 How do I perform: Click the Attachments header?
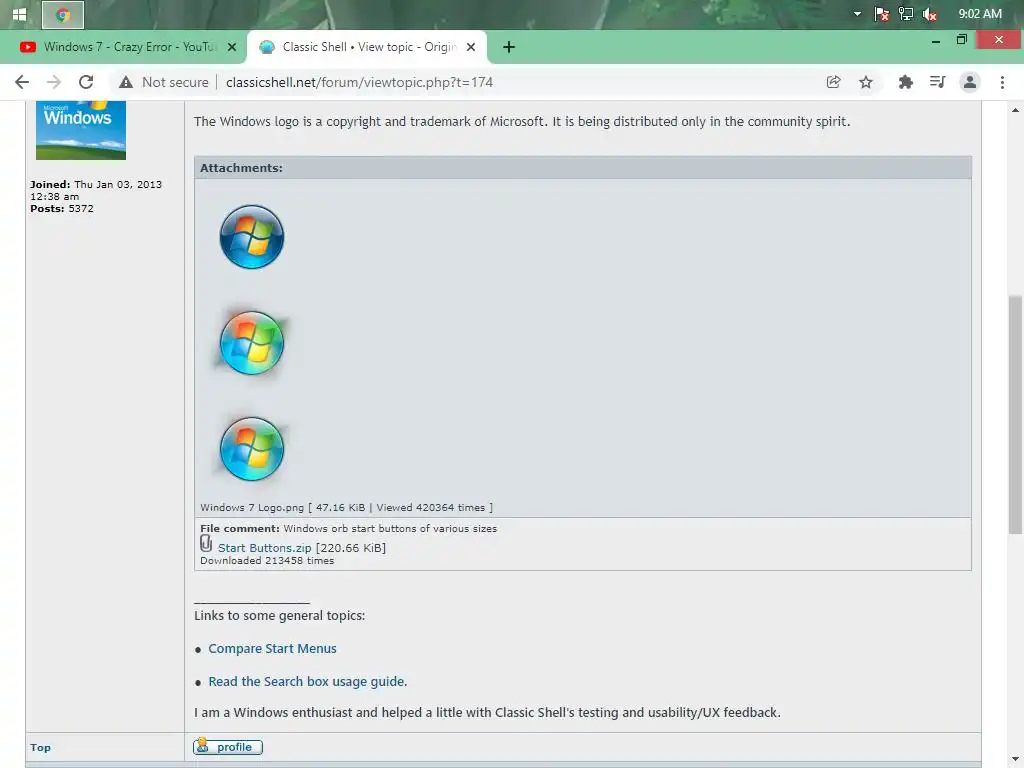583,168
